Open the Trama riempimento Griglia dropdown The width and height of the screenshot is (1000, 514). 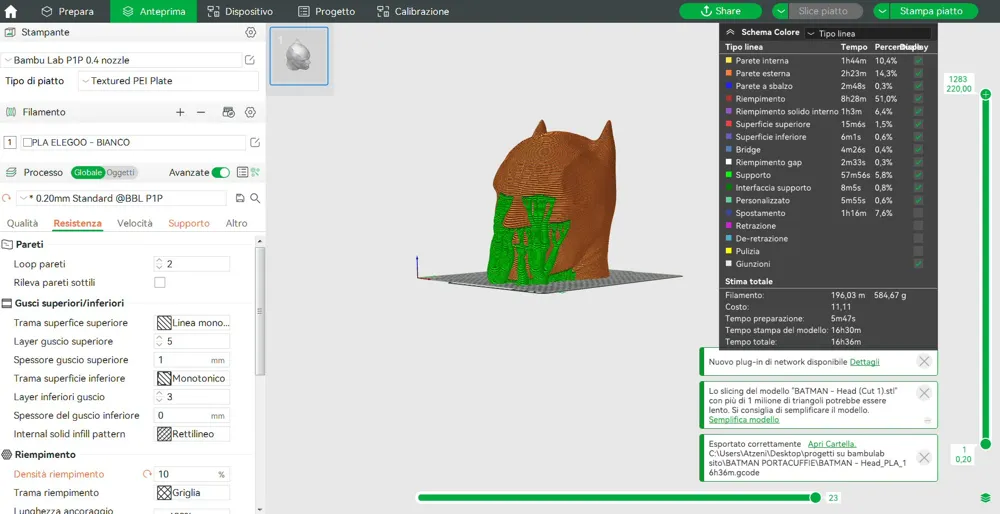193,492
